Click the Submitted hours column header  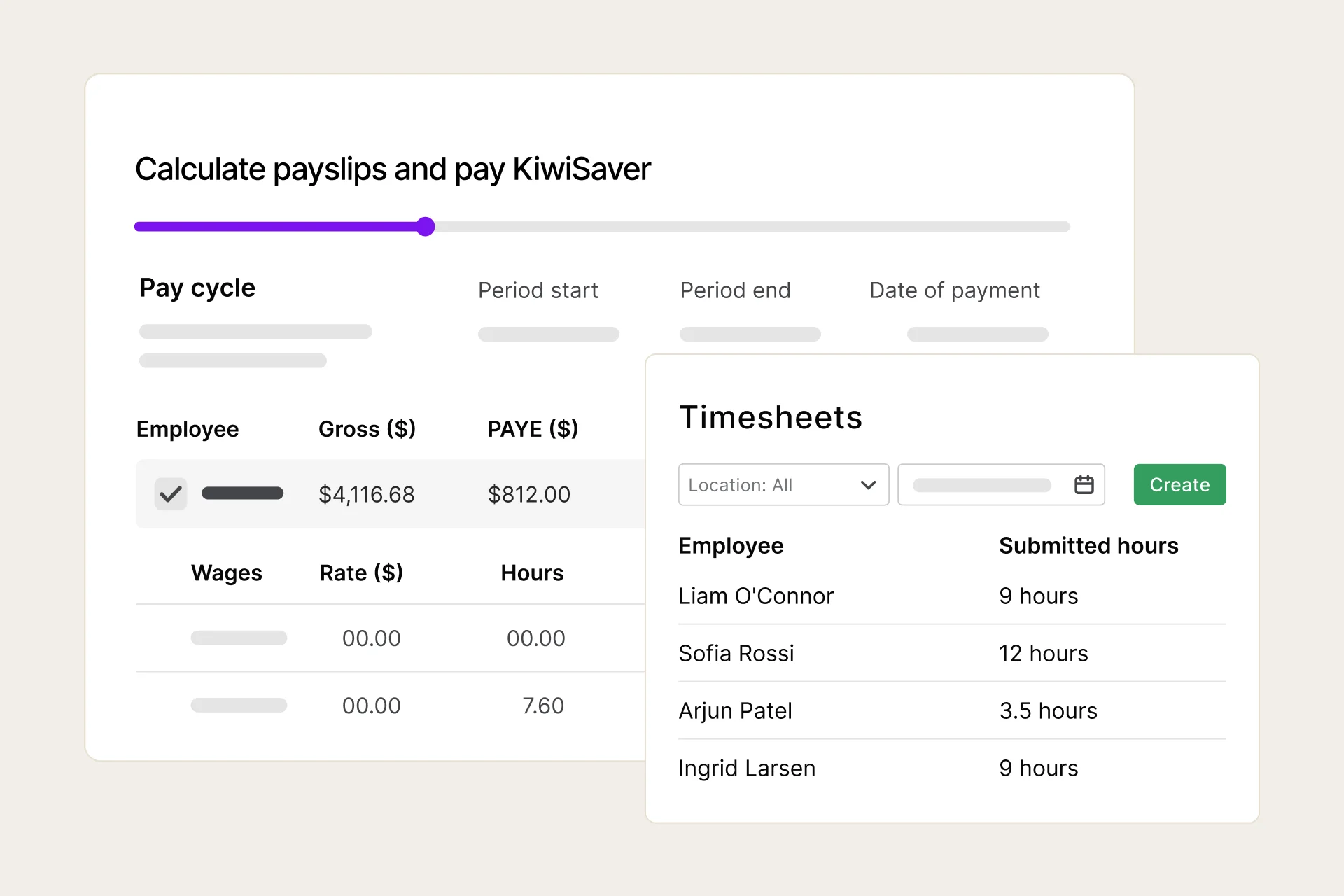click(x=1088, y=546)
